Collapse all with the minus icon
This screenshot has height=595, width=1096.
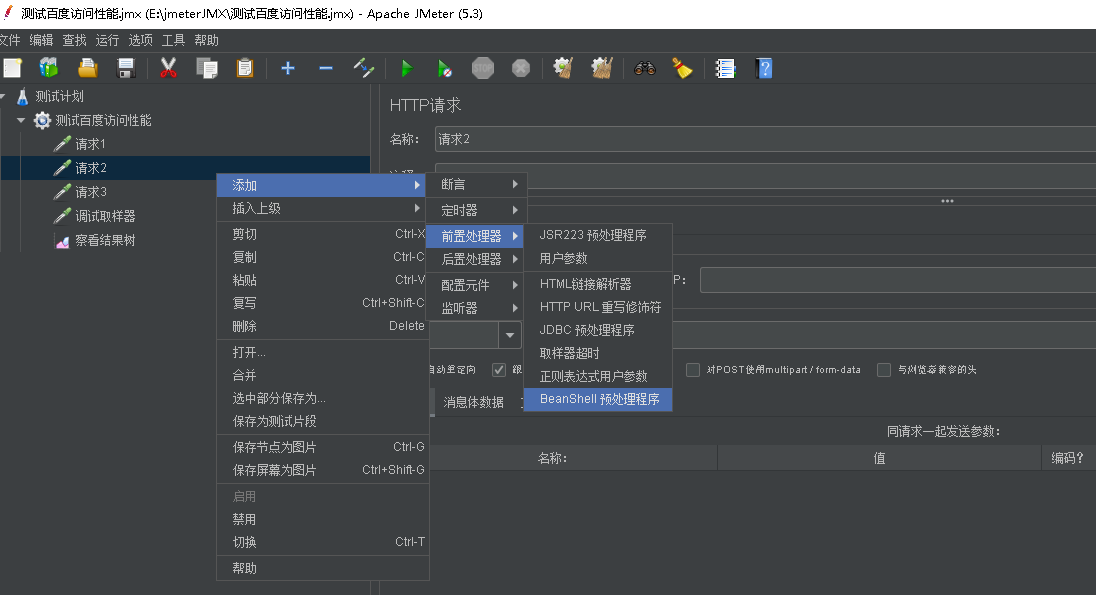click(x=326, y=68)
